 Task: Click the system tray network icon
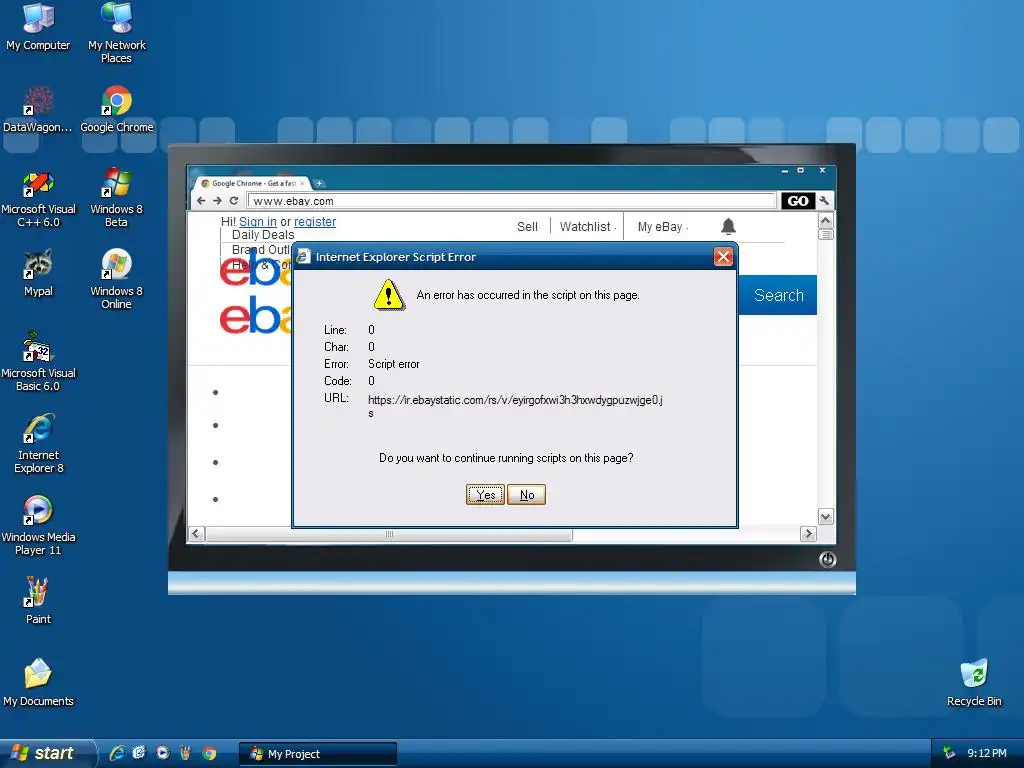point(949,753)
